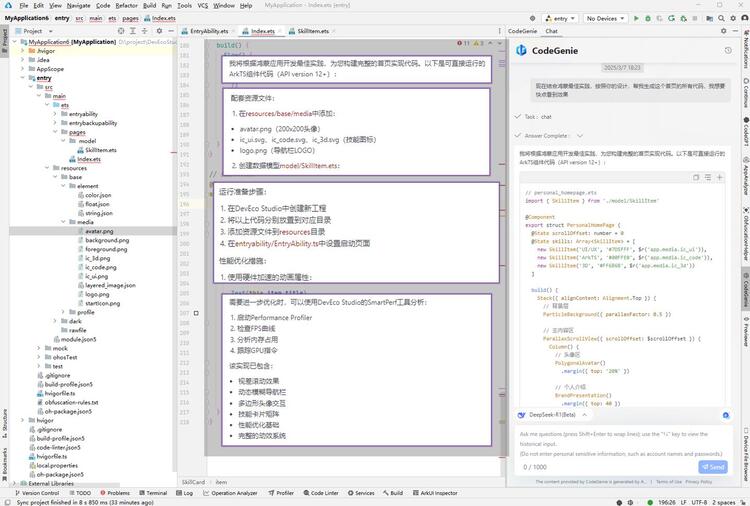This screenshot has width=750, height=506.
Task: Click the Send button in CodeGenie
Action: [x=713, y=467]
